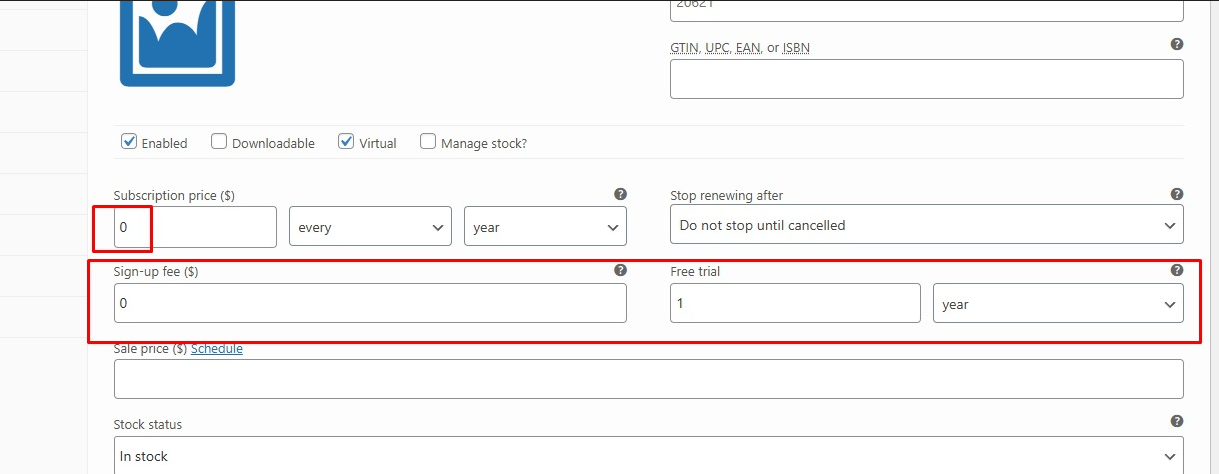Uncheck the Virtual checkbox
Image resolution: width=1219 pixels, height=474 pixels.
click(346, 142)
